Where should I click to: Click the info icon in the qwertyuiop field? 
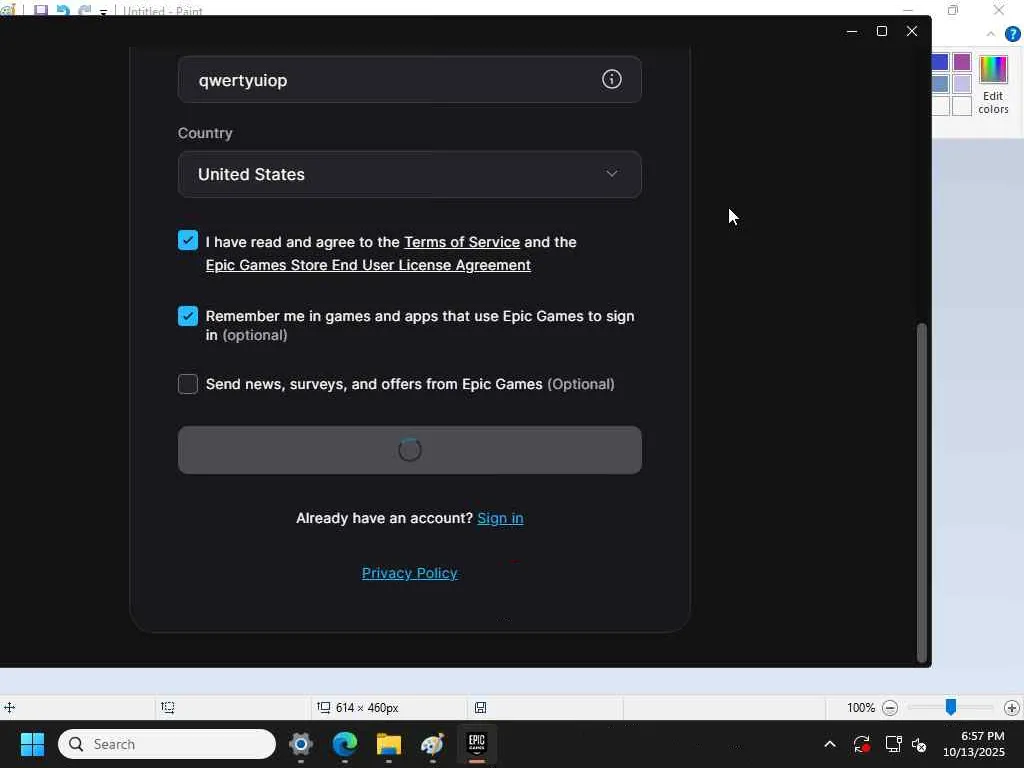(x=611, y=80)
